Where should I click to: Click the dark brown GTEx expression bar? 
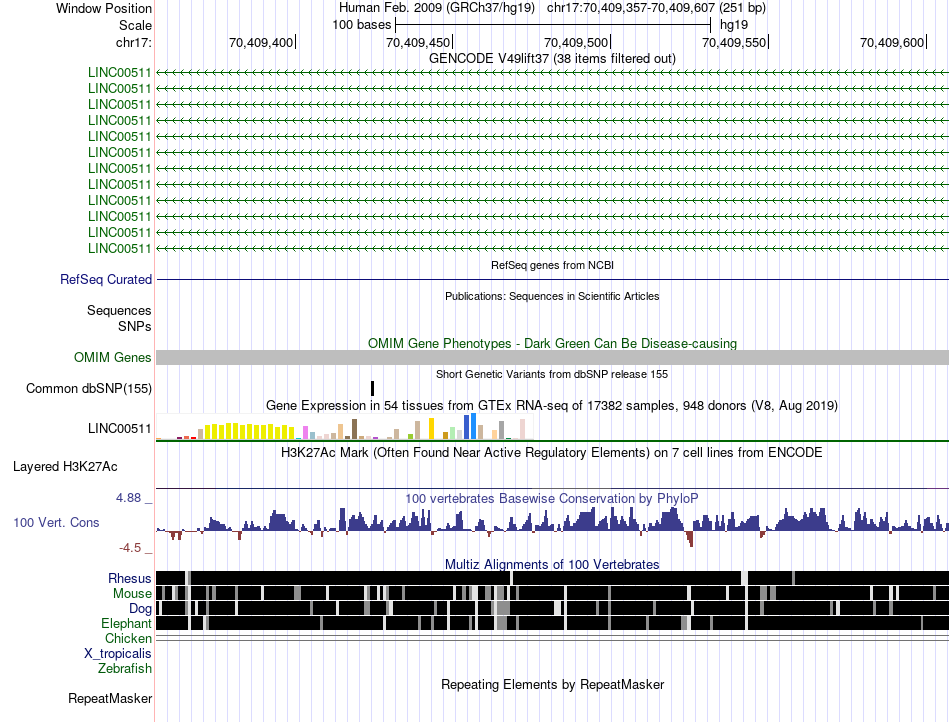pyautogui.click(x=354, y=429)
